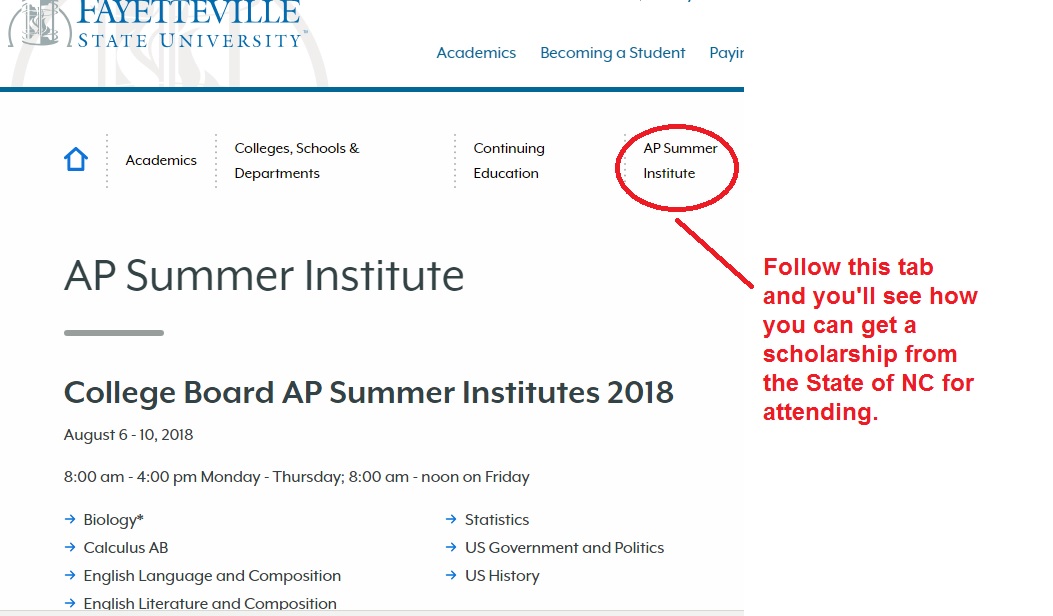Go to Academics breadcrumb link
Viewport: 1053px width, 616px height.
(x=161, y=160)
